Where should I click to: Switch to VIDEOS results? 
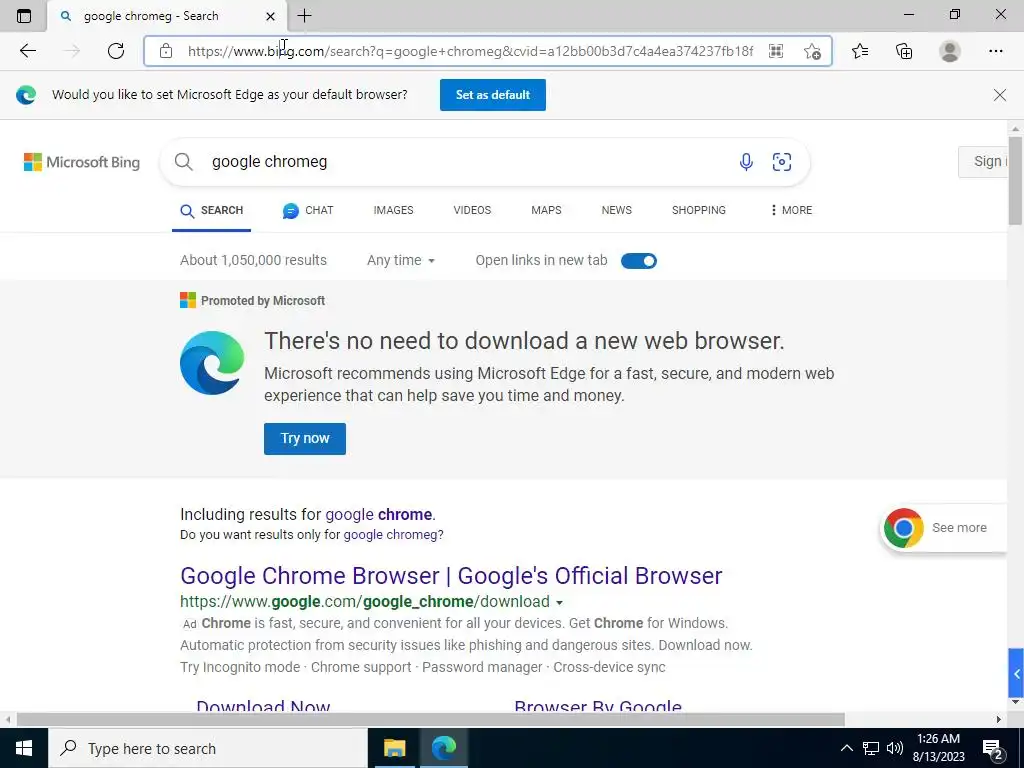(x=472, y=210)
